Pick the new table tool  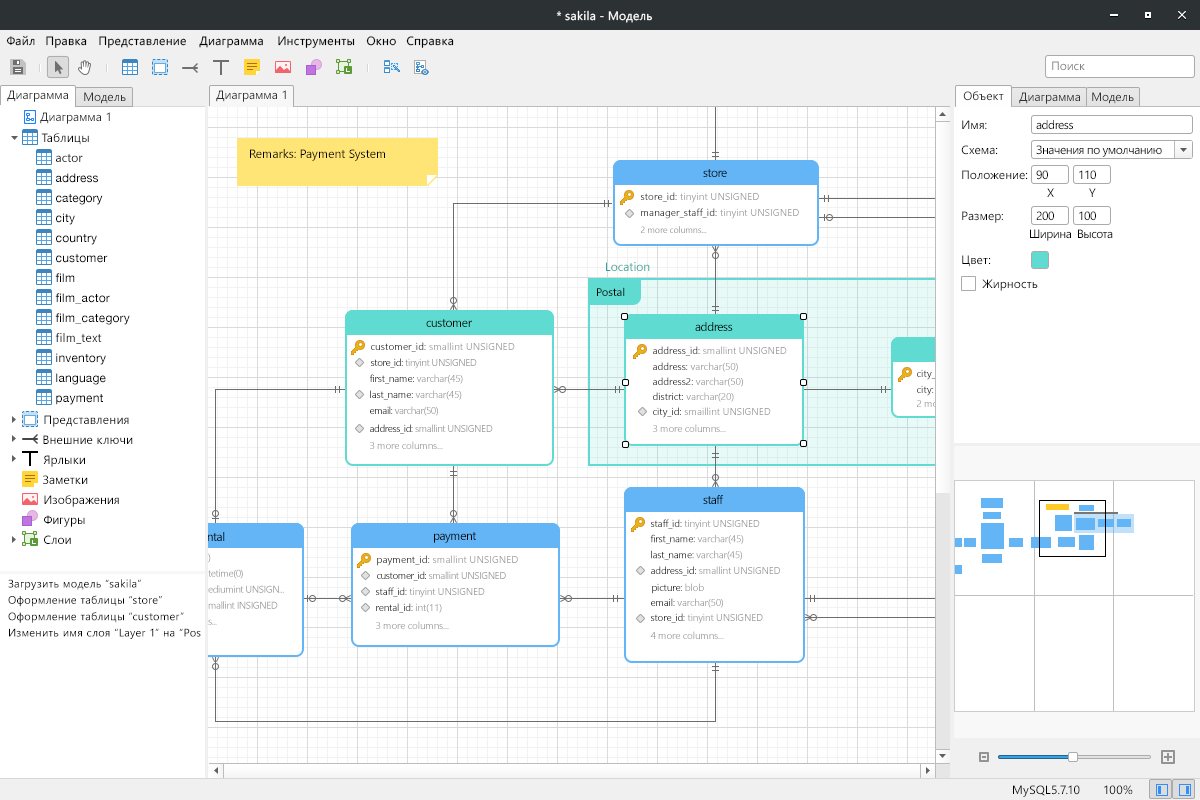click(130, 67)
